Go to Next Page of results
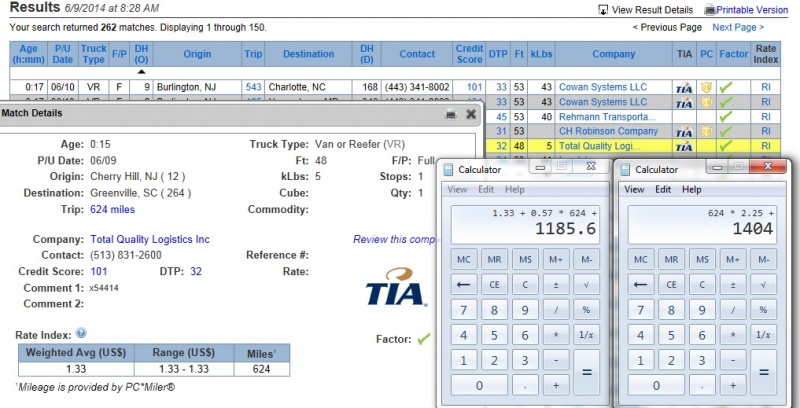Viewport: 800px width, 408px height. pos(738,27)
